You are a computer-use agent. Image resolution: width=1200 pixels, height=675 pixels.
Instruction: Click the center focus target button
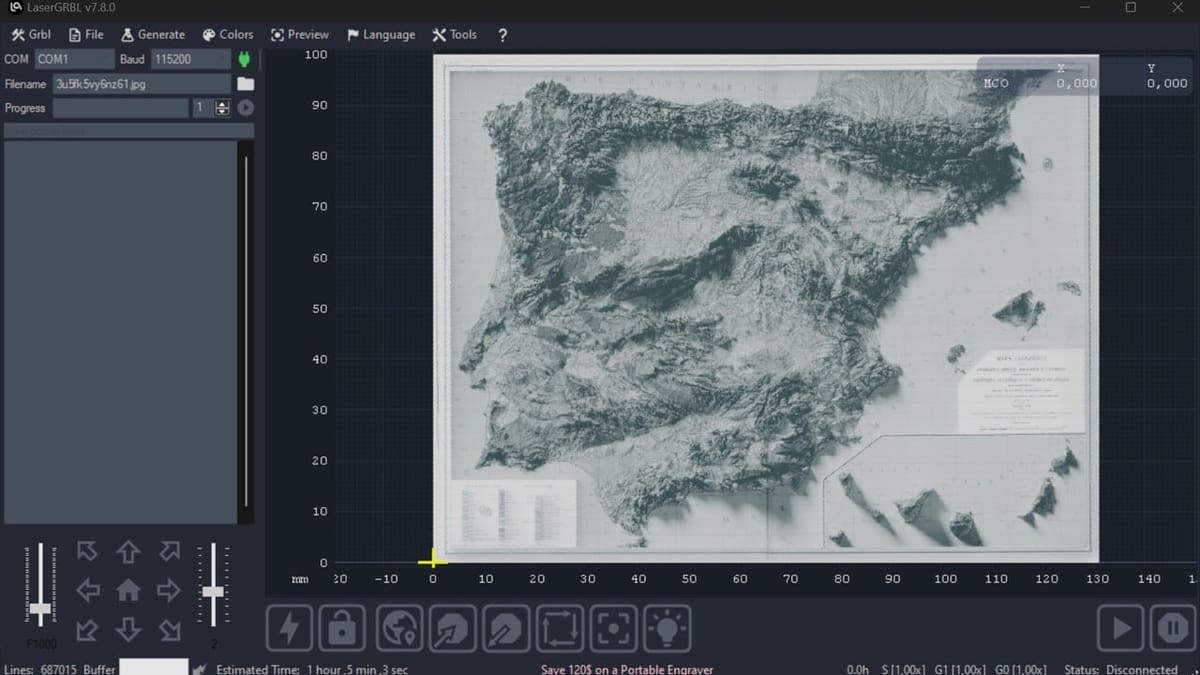point(614,628)
